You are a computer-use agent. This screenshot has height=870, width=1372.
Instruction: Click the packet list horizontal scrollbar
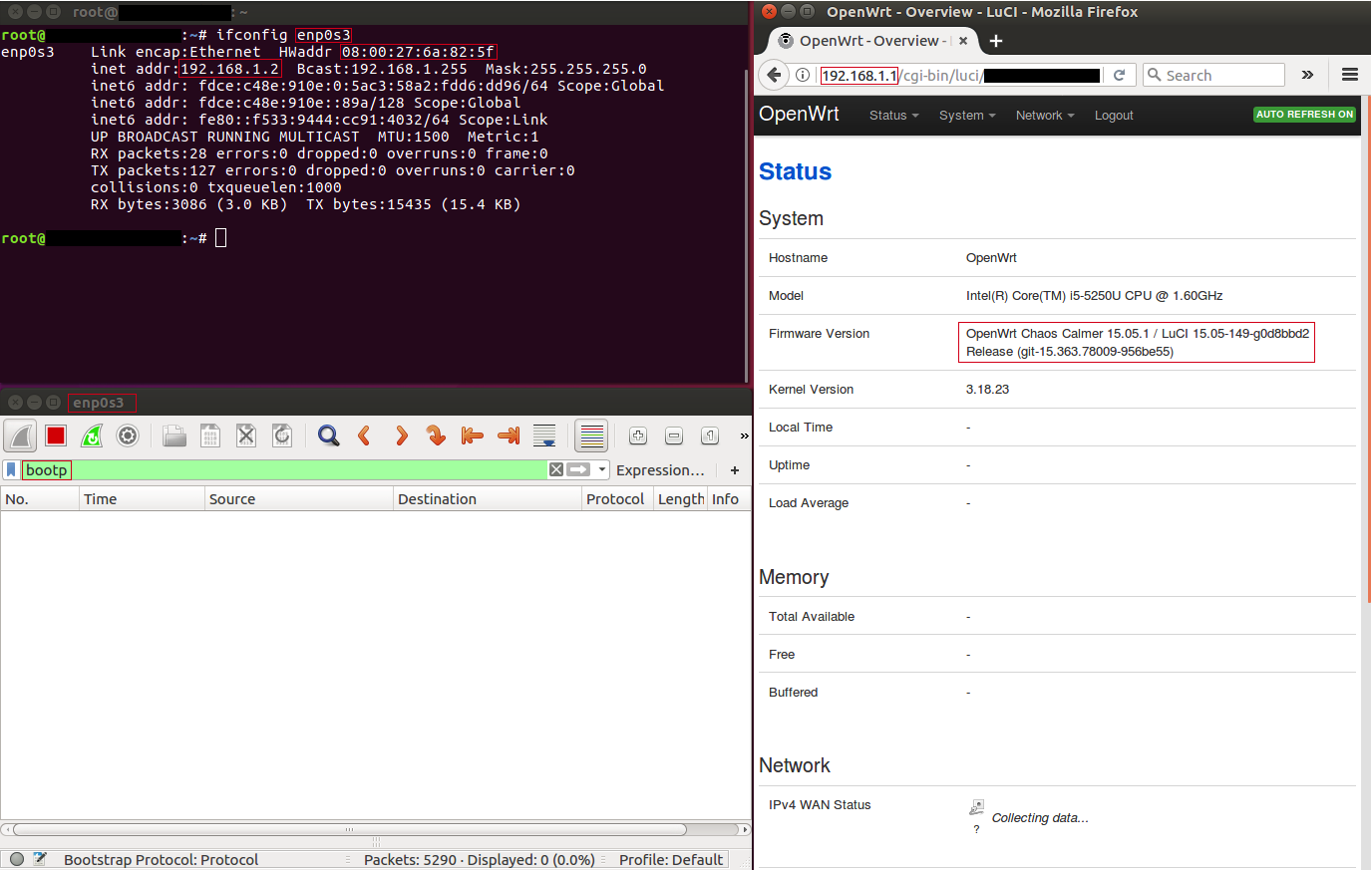pos(349,829)
